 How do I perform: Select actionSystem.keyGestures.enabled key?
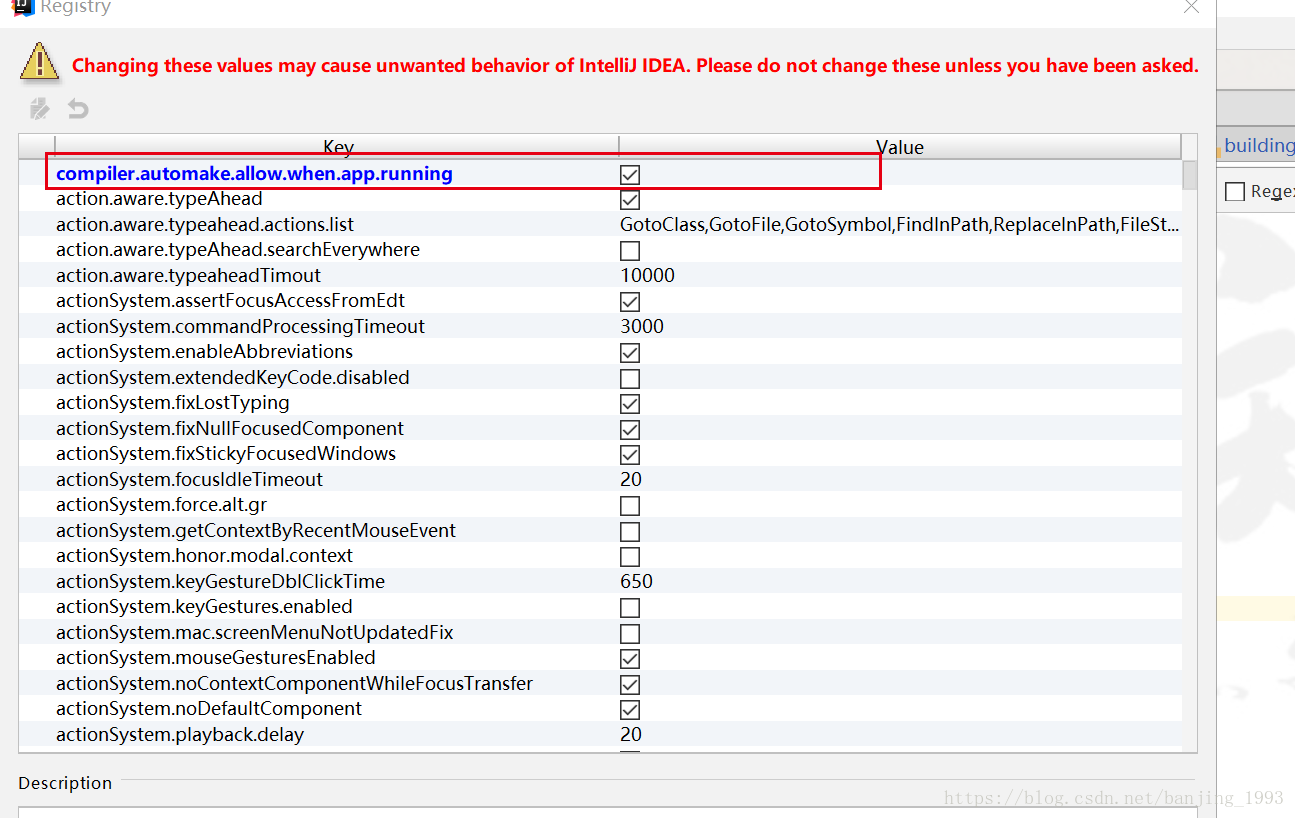tap(204, 607)
